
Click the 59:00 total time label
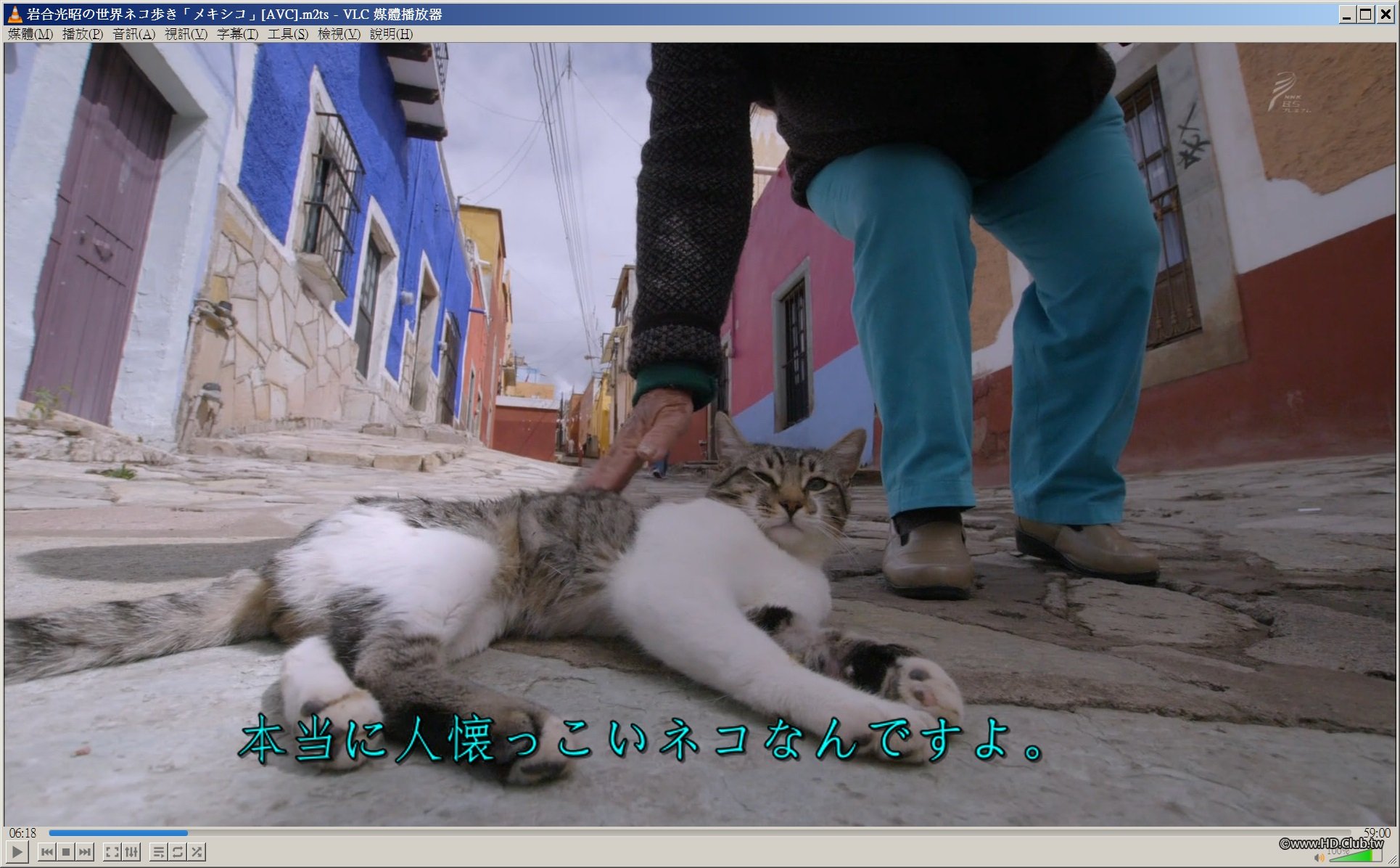[1376, 833]
